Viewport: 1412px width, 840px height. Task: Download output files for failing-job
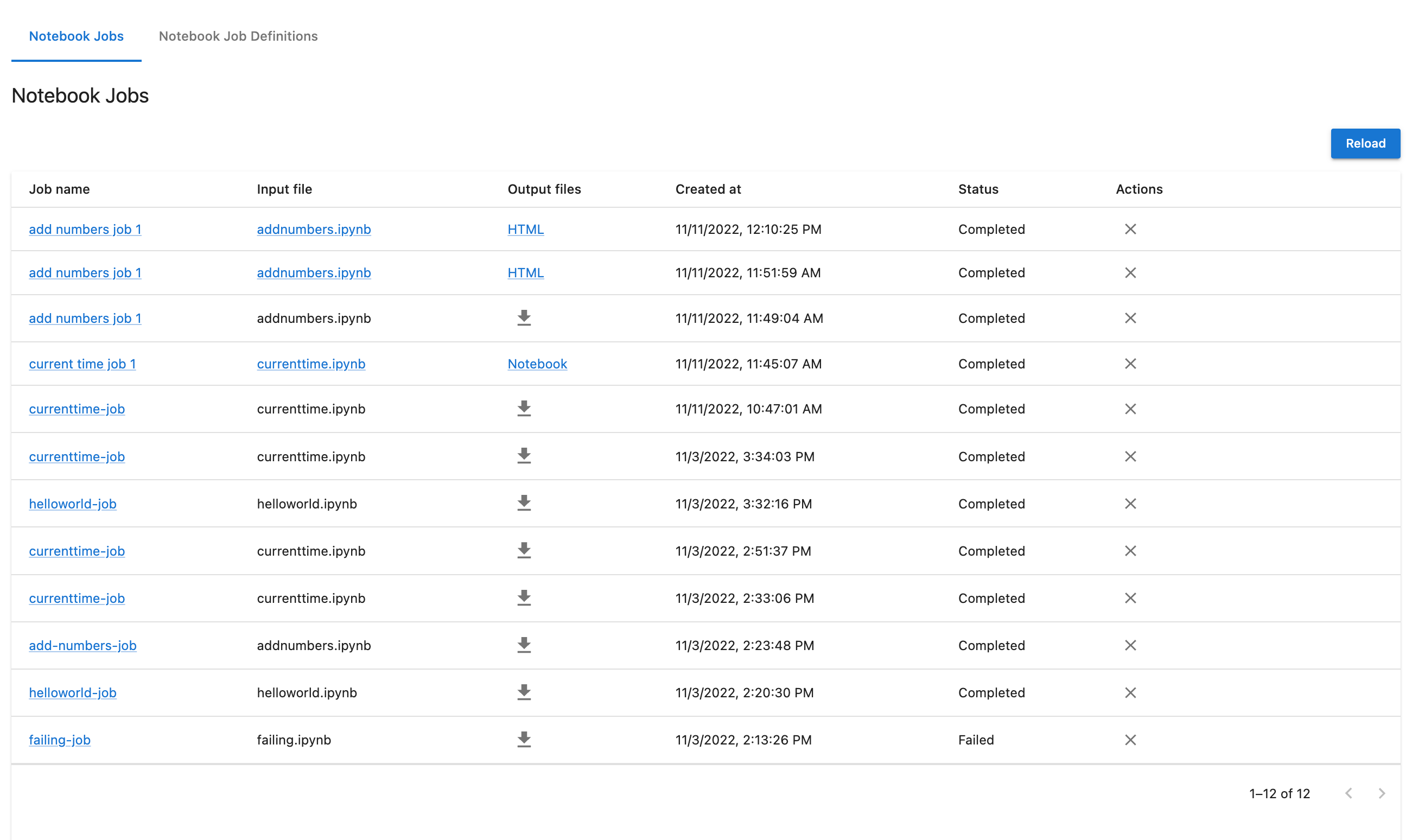tap(524, 740)
